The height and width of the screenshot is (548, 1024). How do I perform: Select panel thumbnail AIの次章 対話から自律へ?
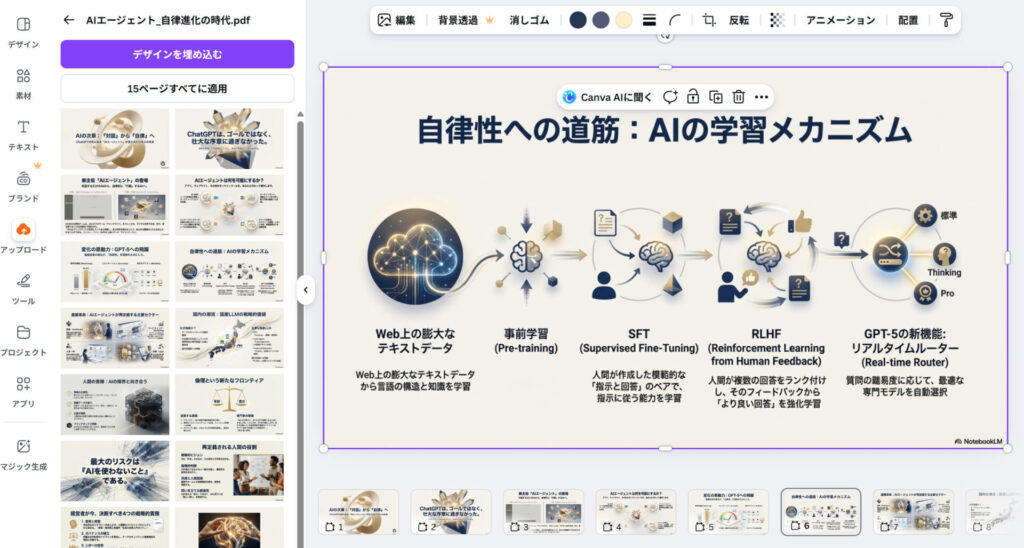pyautogui.click(x=115, y=138)
